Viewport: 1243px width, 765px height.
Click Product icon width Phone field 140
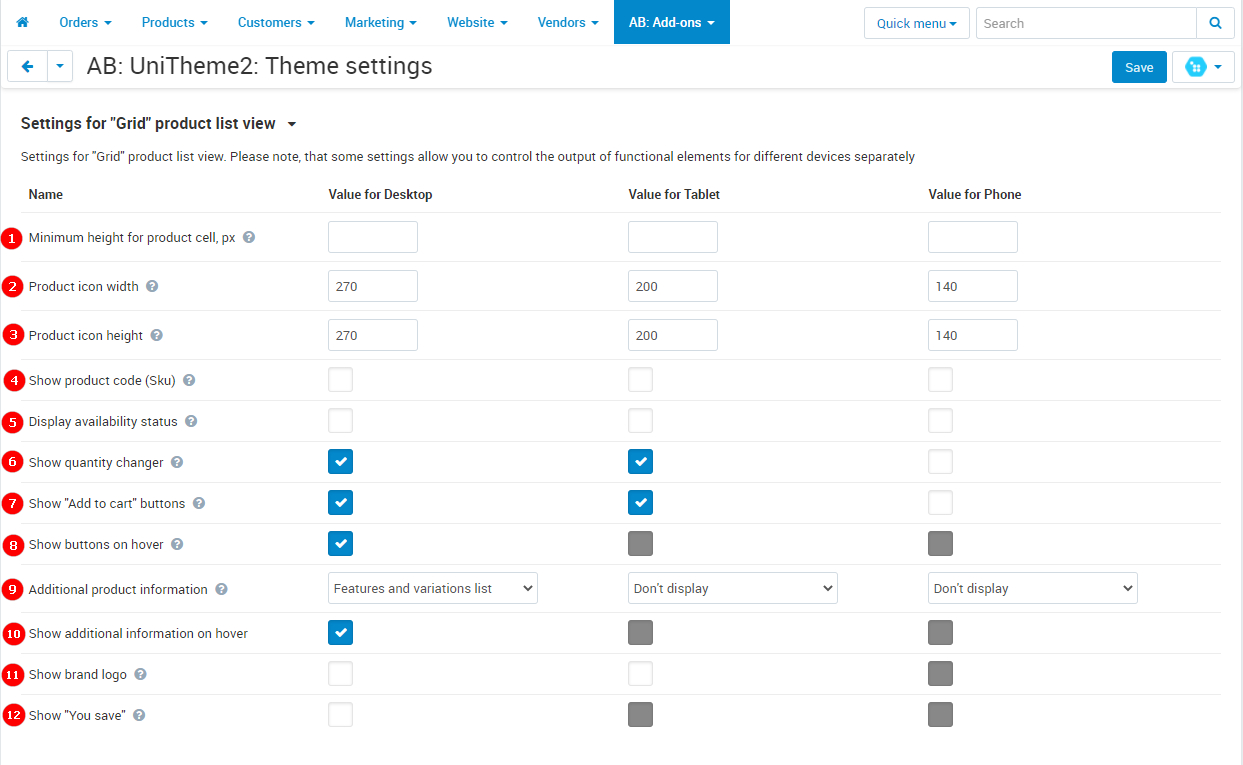point(973,286)
